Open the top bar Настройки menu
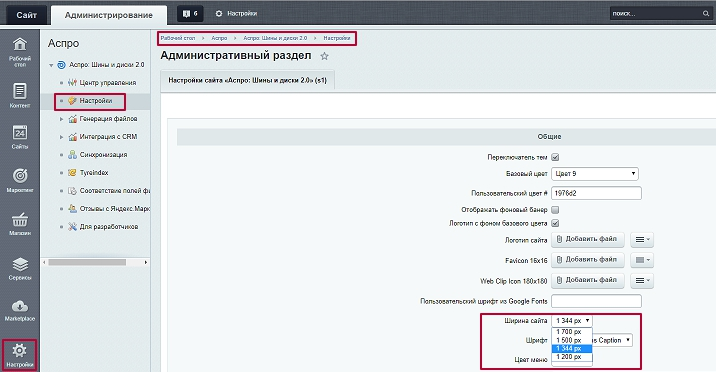Viewport: 716px width, 372px height. click(236, 14)
